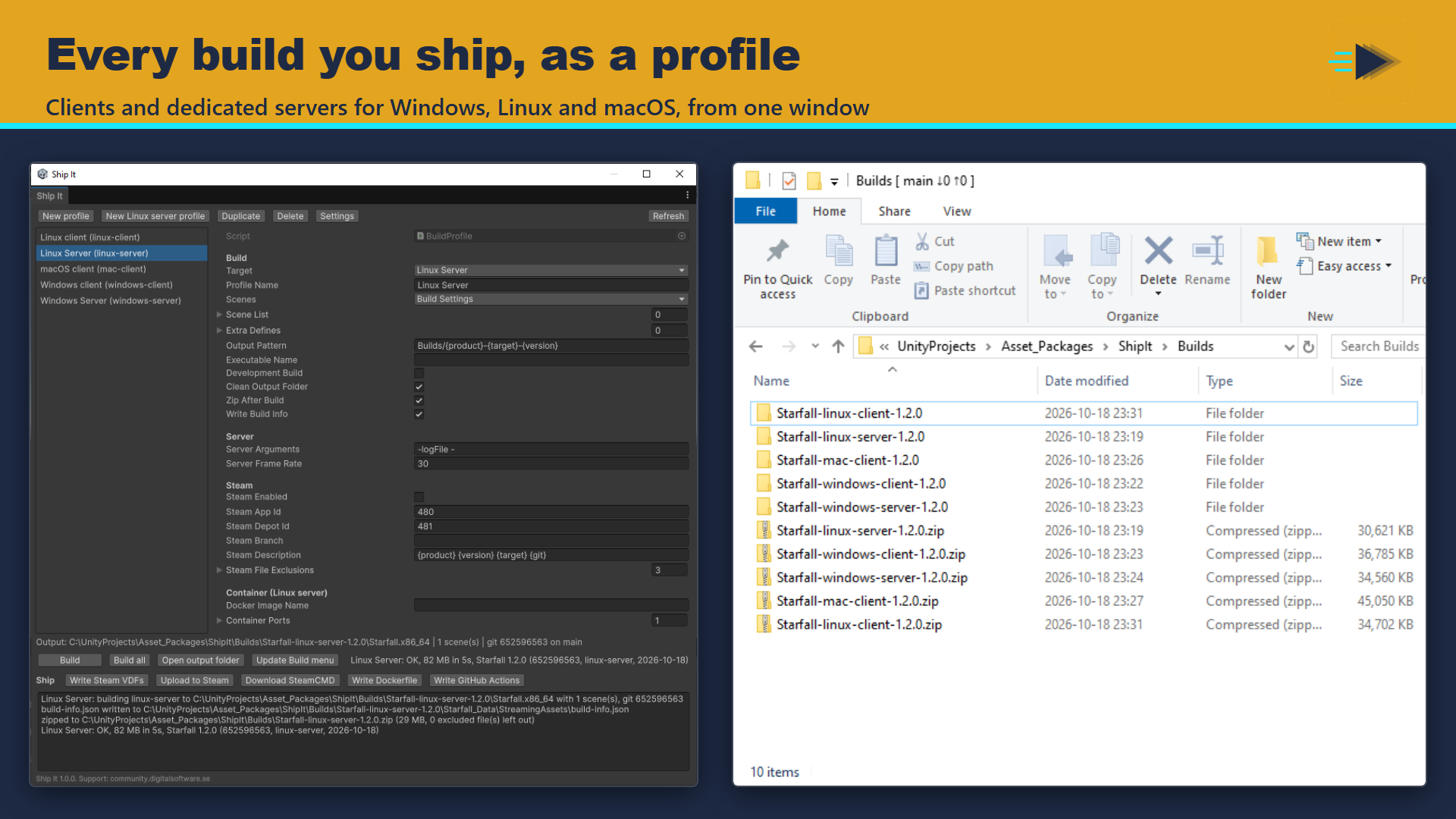The height and width of the screenshot is (819, 1456).
Task: Click the Search Builds box
Action: click(1378, 347)
